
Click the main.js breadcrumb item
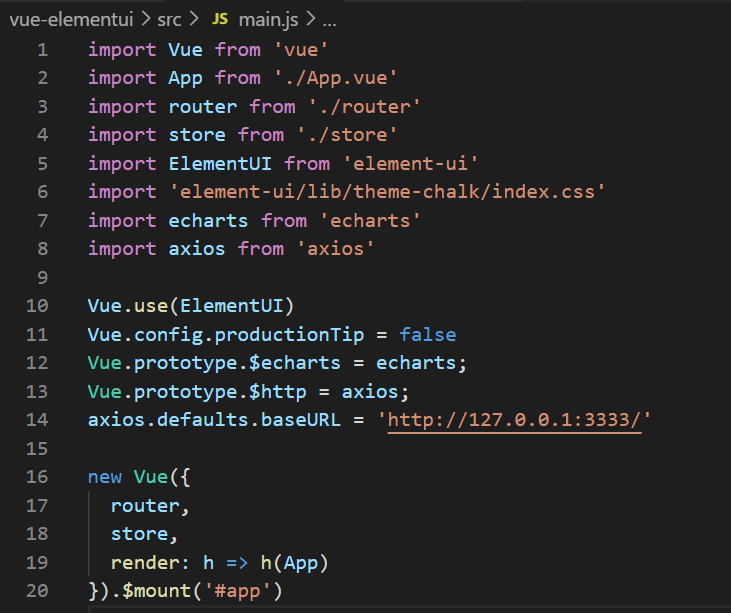pos(268,20)
